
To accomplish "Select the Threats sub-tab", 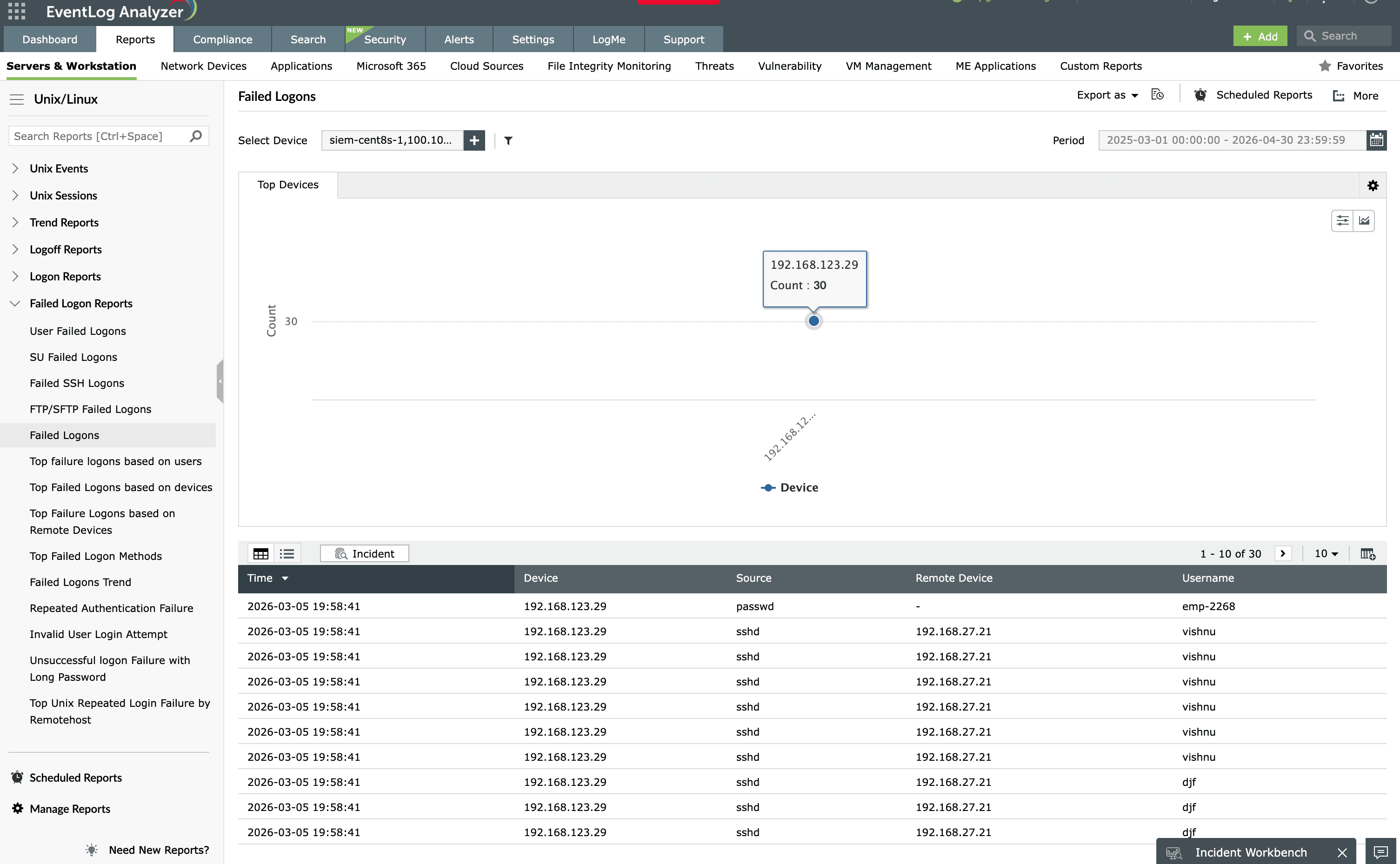I will 714,66.
